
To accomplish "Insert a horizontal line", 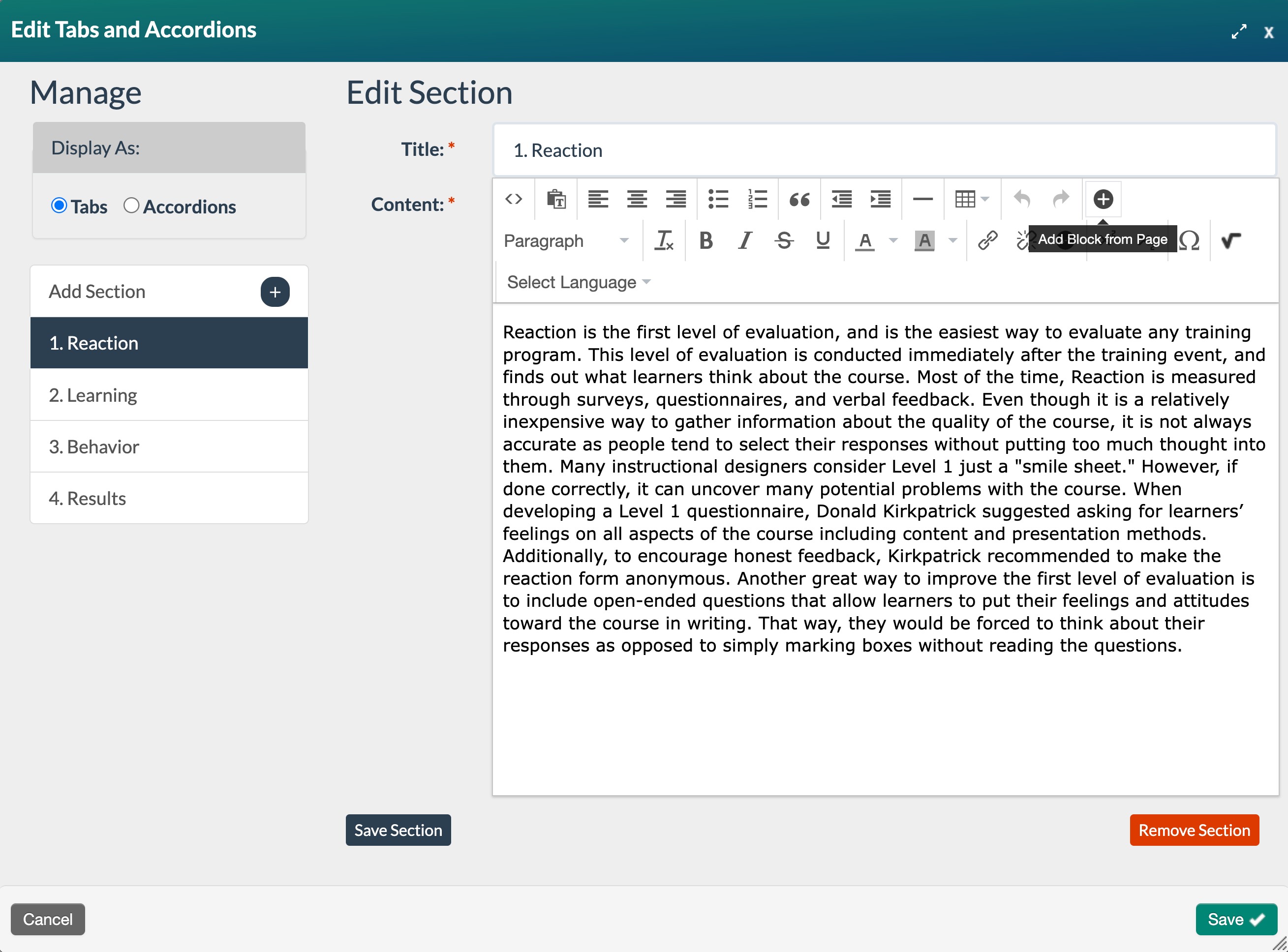I will (922, 199).
